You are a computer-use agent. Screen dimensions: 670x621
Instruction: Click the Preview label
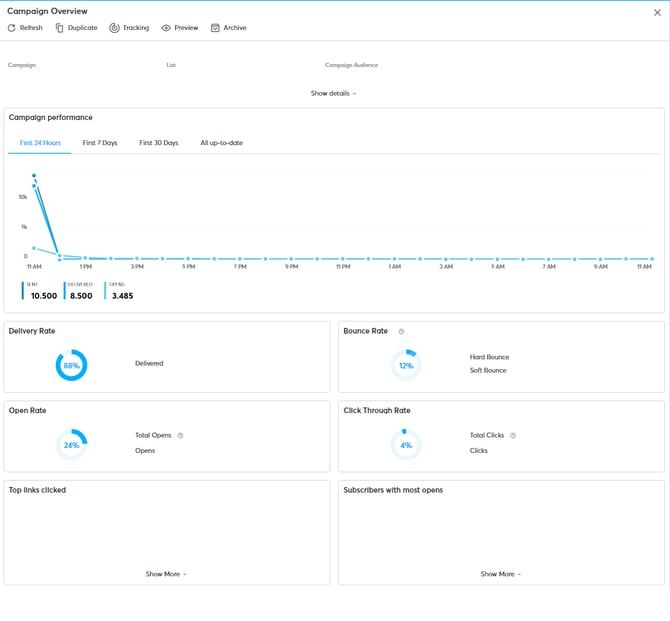pos(186,28)
